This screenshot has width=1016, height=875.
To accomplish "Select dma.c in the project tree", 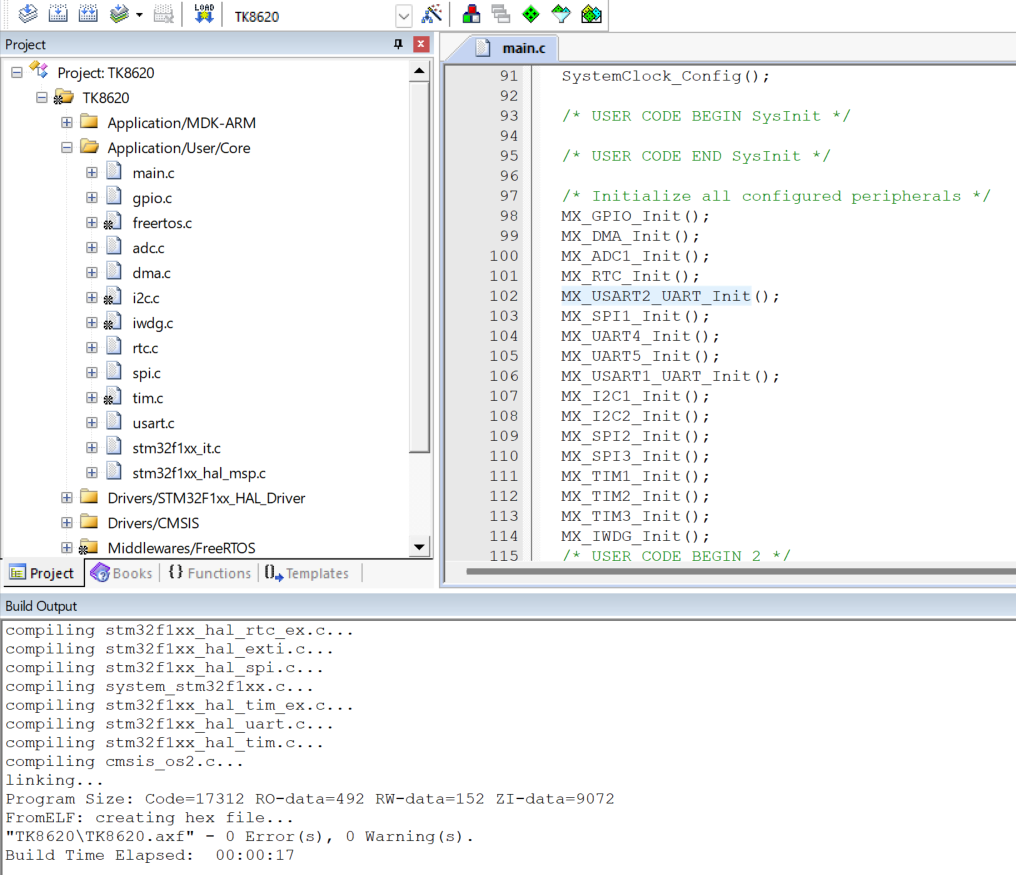I will point(152,274).
